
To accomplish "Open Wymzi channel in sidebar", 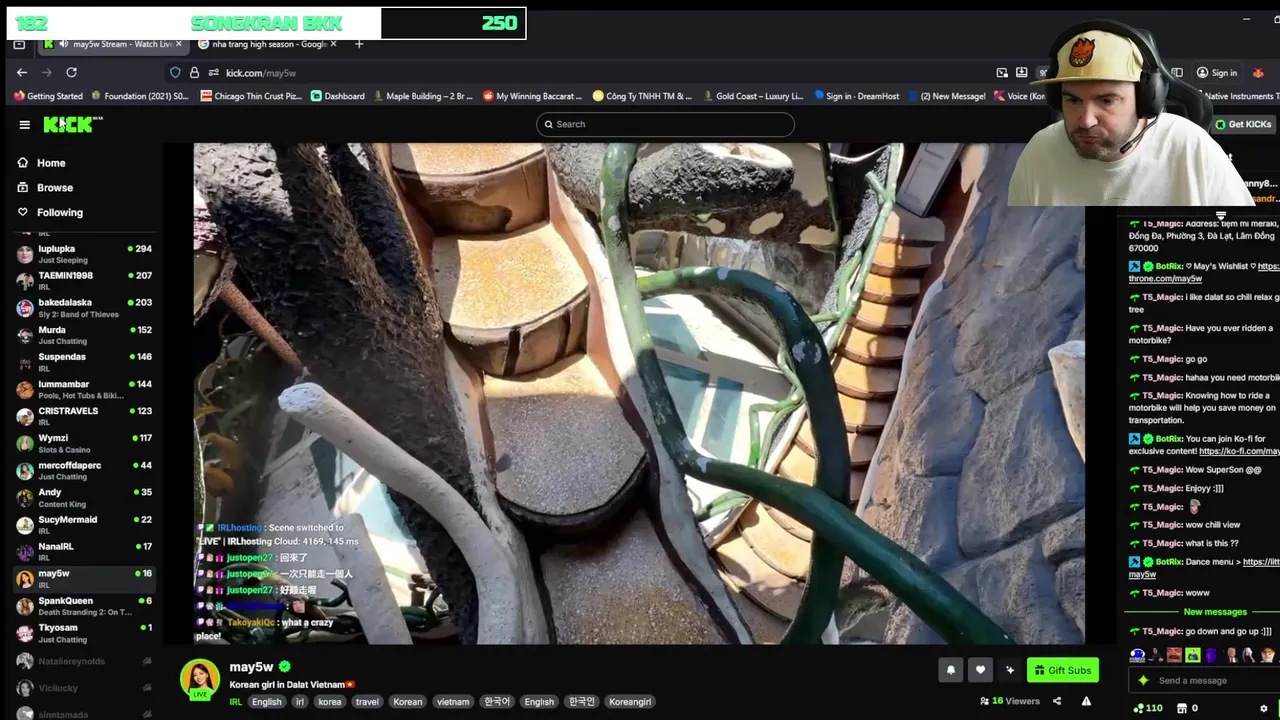I will tap(84, 443).
